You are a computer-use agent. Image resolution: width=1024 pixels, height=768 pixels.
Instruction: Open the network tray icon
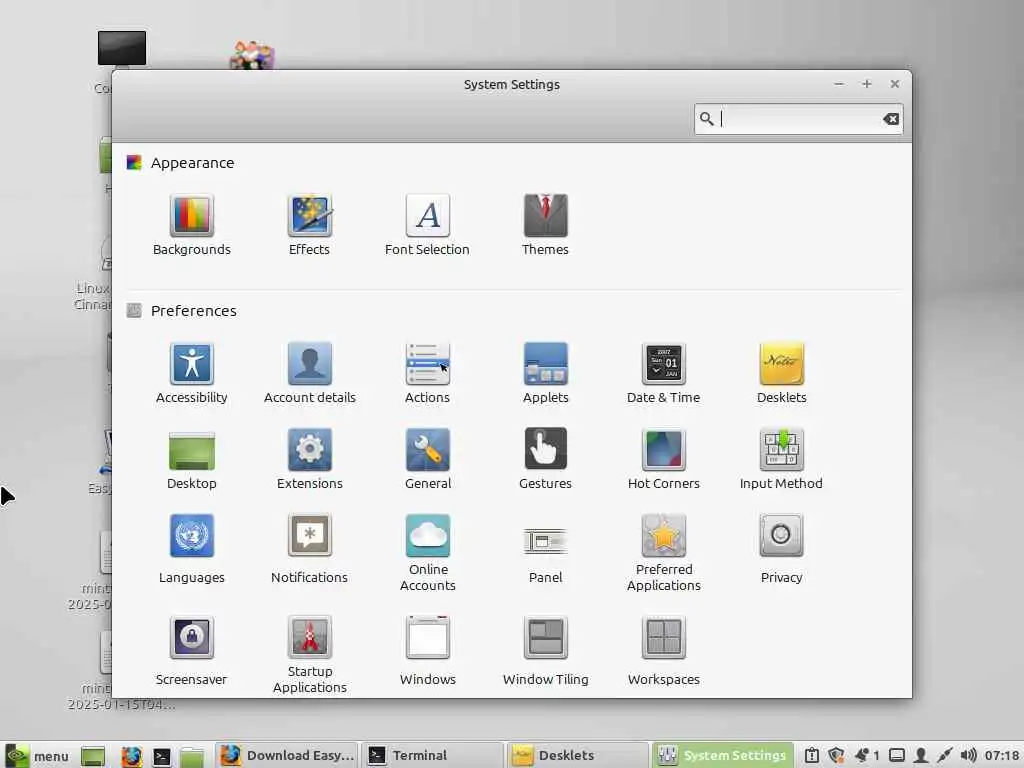pyautogui.click(x=944, y=756)
